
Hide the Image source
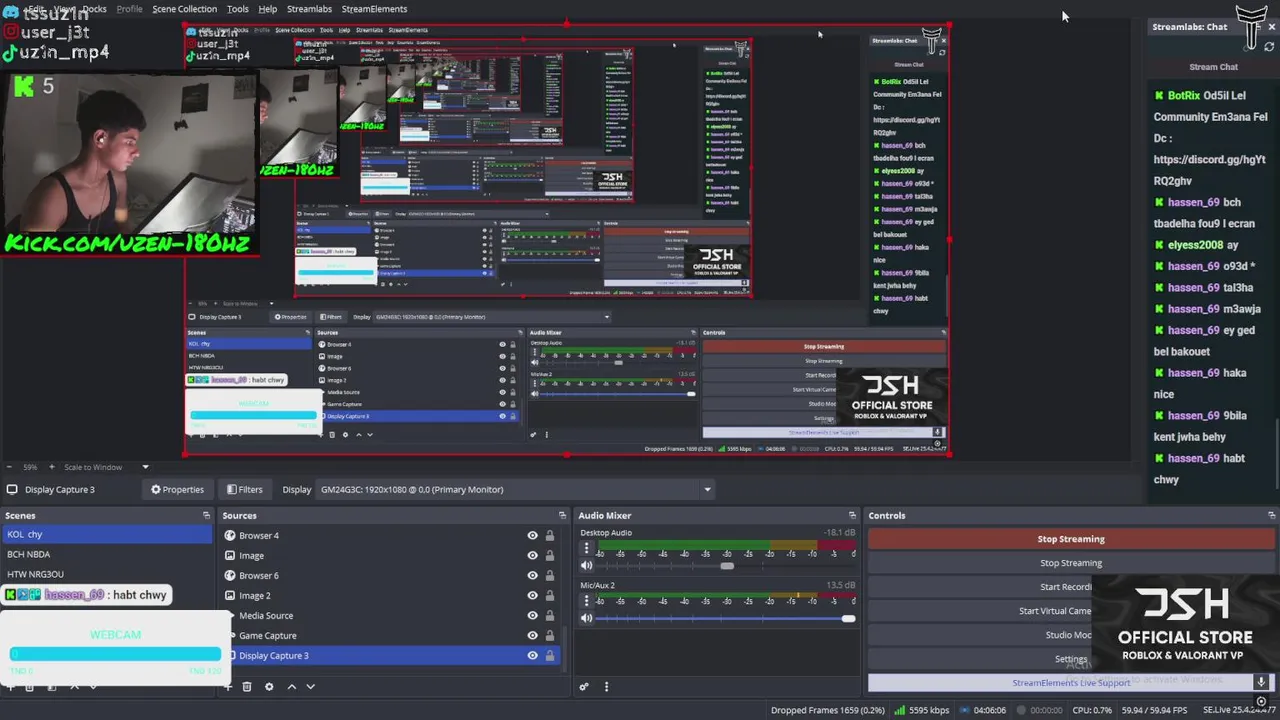(532, 555)
